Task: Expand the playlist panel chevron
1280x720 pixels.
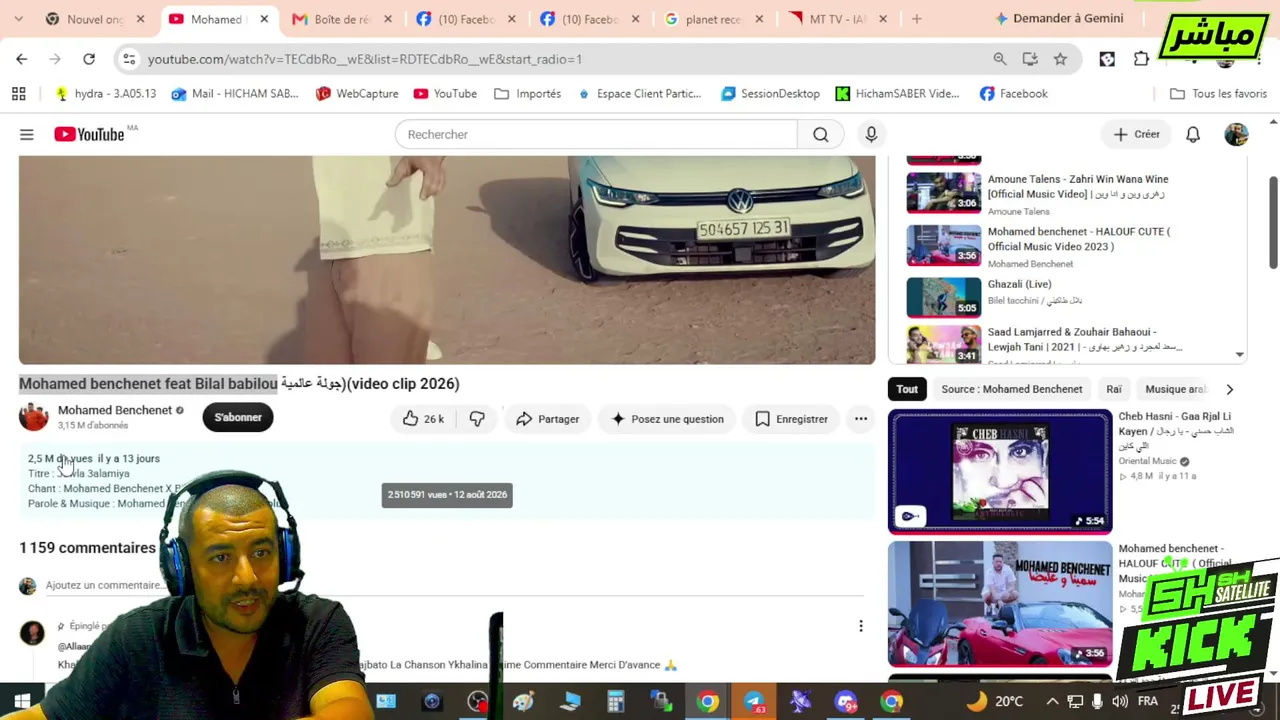Action: (x=1239, y=355)
